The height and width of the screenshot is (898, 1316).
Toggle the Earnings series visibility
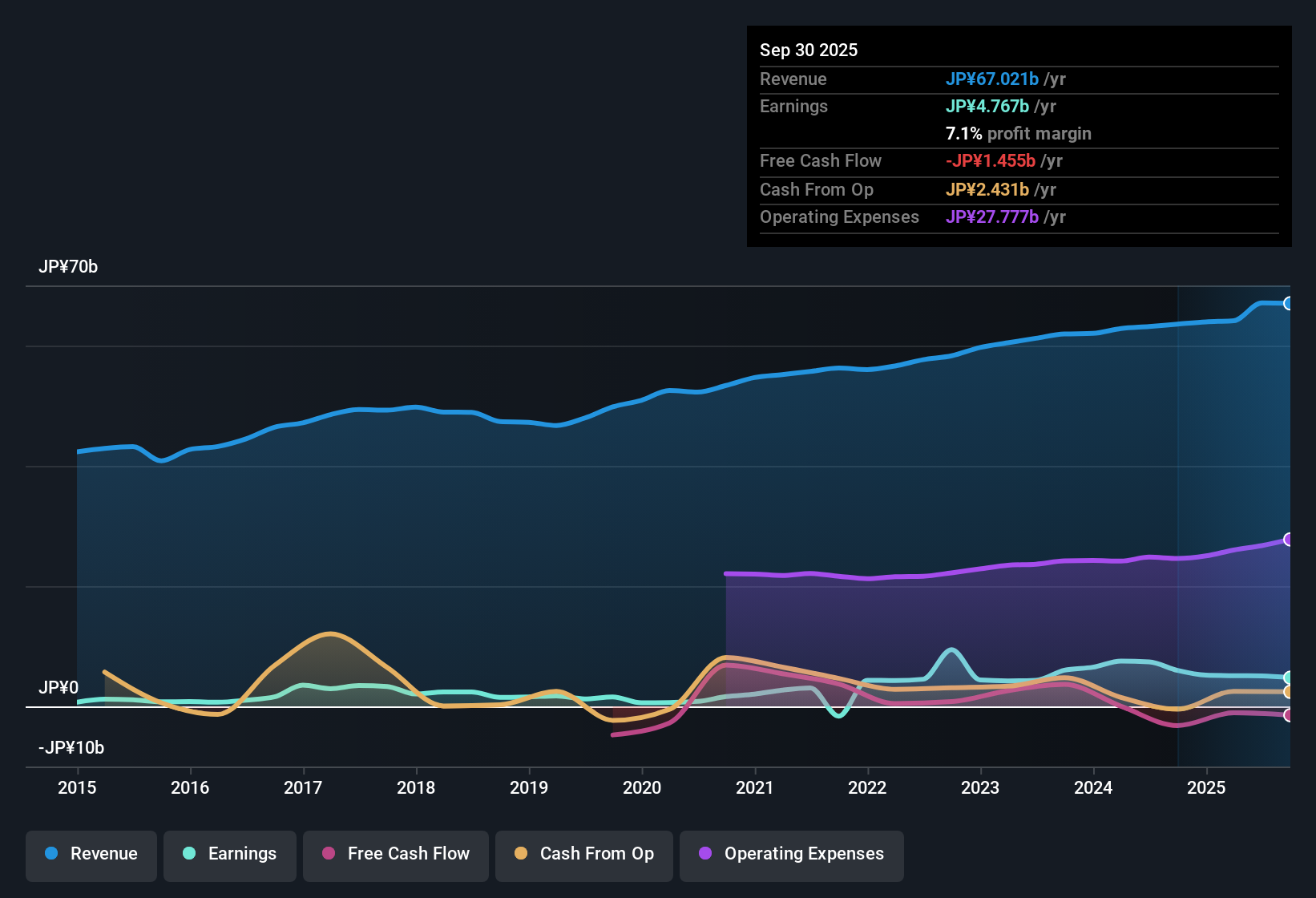(x=230, y=854)
